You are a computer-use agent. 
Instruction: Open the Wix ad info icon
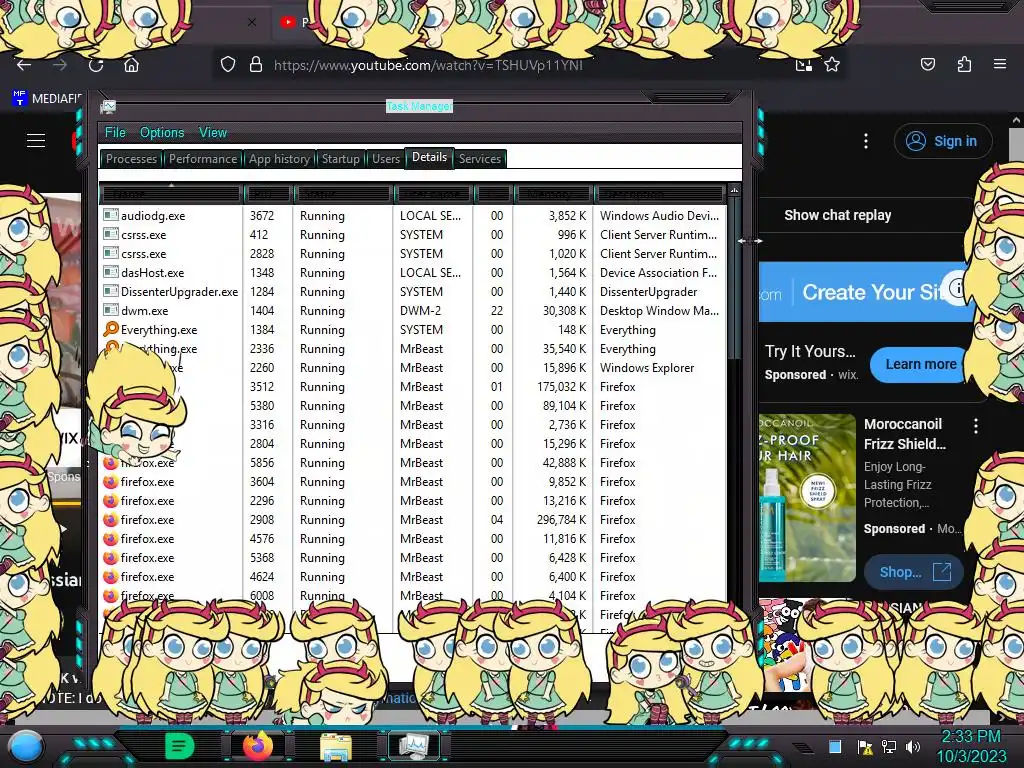coord(957,287)
